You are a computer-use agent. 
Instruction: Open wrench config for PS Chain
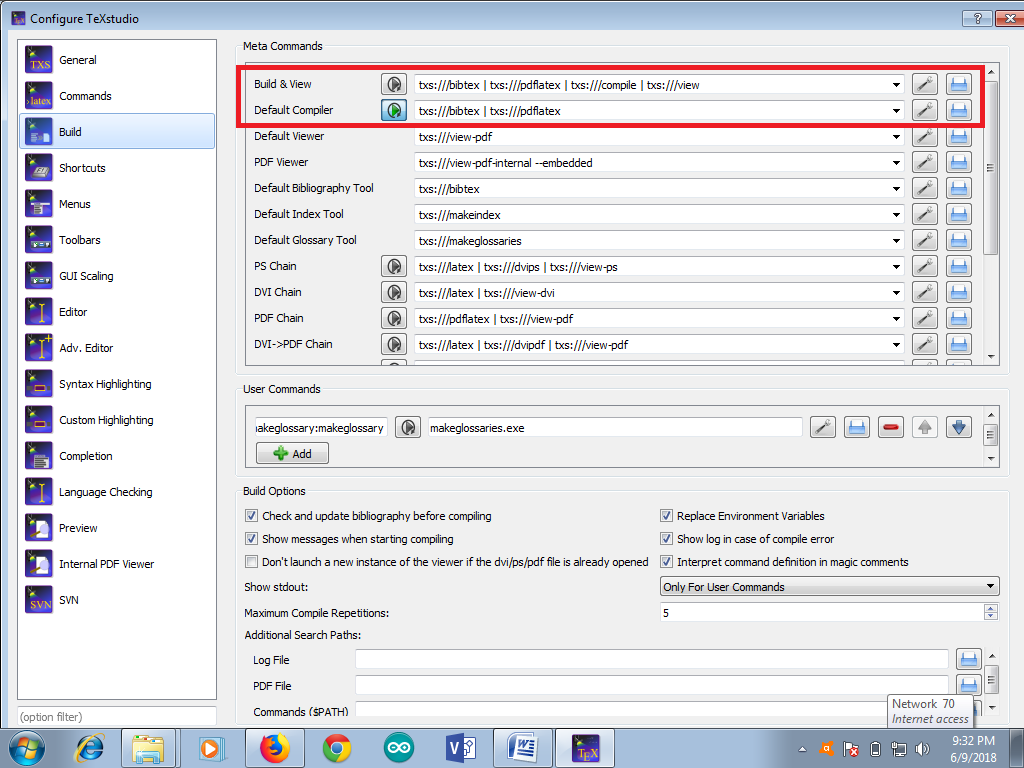[x=925, y=266]
